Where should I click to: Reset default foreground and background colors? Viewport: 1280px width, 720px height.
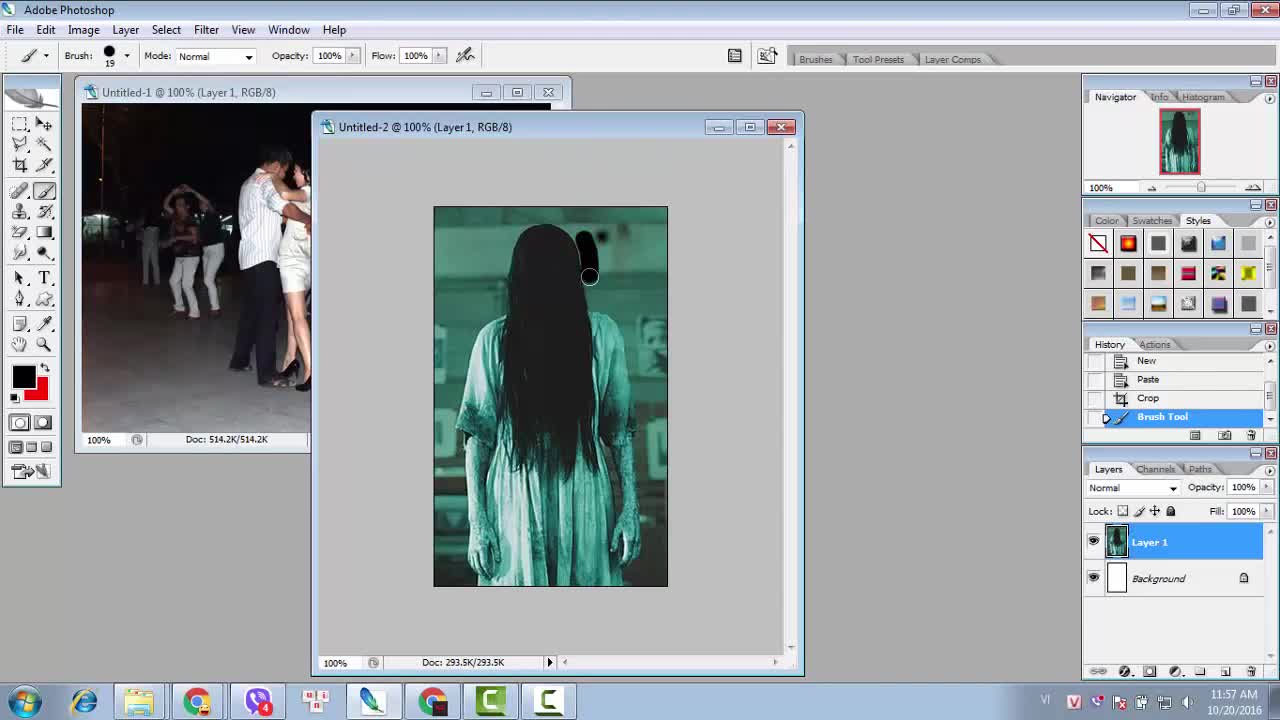[15, 398]
